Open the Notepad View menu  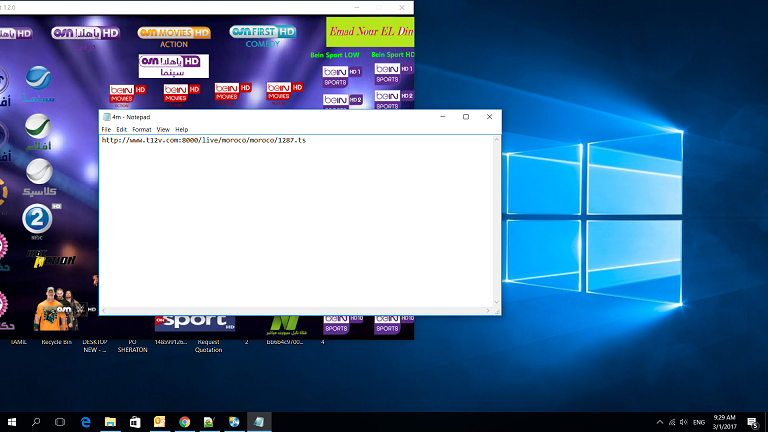tap(163, 129)
